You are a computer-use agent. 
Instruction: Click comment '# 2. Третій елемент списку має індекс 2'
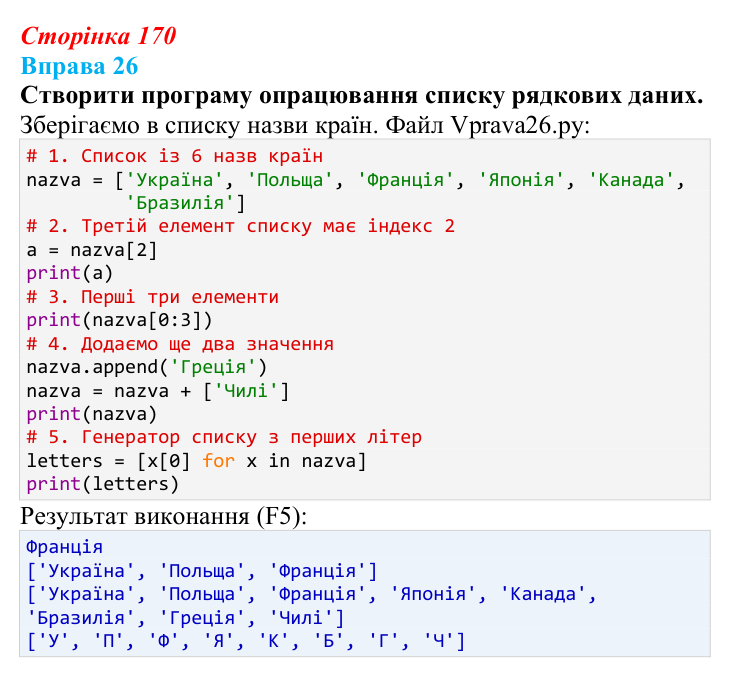pyautogui.click(x=240, y=226)
